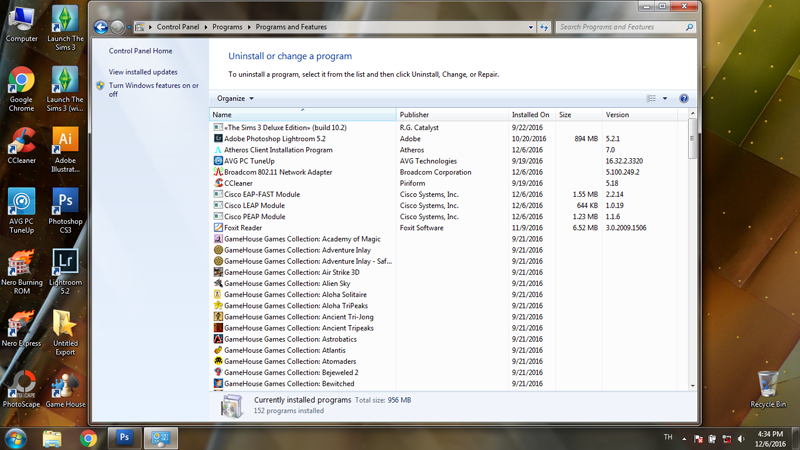Select Untitled Export folder on desktop
This screenshot has height=450, width=800.
tap(65, 333)
